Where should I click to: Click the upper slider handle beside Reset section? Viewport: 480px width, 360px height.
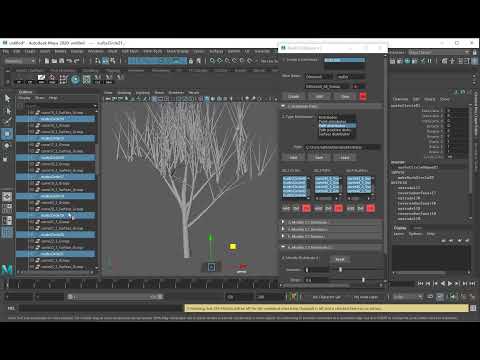pyautogui.click(x=340, y=269)
